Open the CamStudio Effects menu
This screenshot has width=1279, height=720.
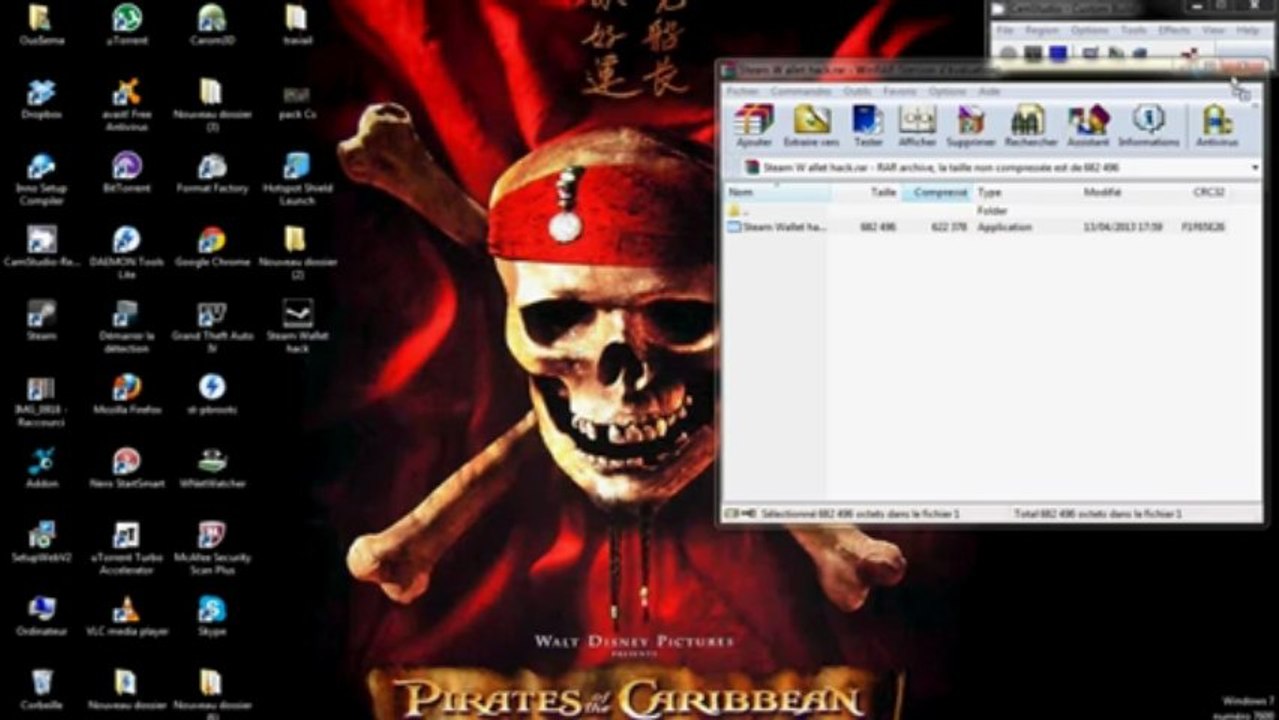click(1174, 31)
